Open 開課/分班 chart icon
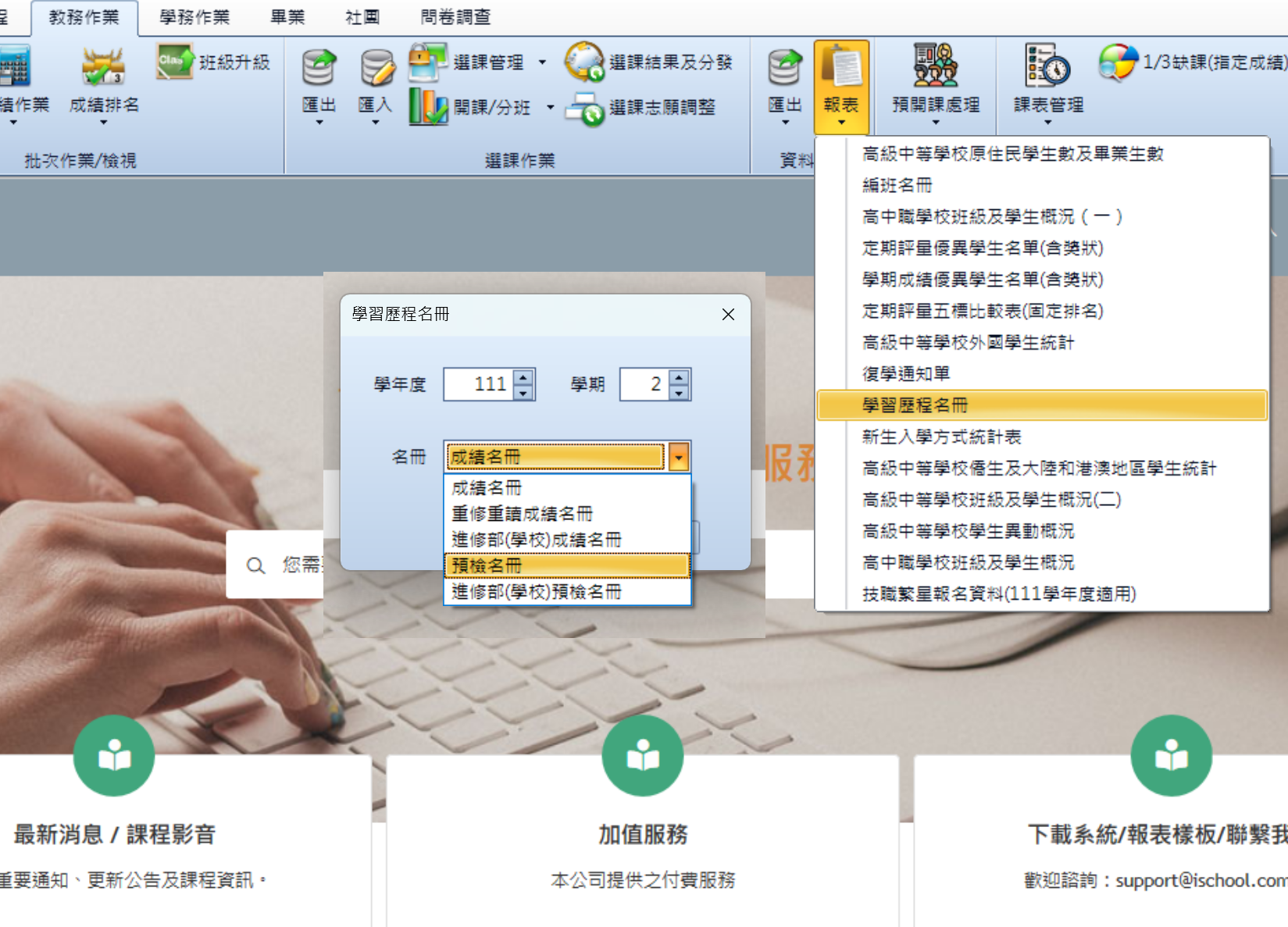The height and width of the screenshot is (927, 1288). pos(427,107)
